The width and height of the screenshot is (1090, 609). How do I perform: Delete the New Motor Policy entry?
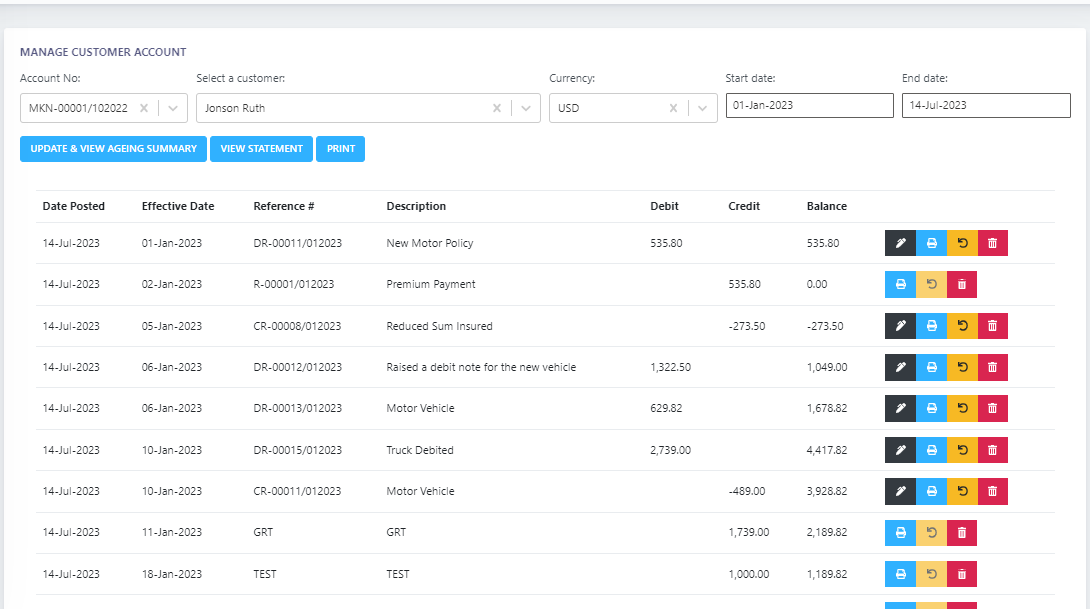993,243
